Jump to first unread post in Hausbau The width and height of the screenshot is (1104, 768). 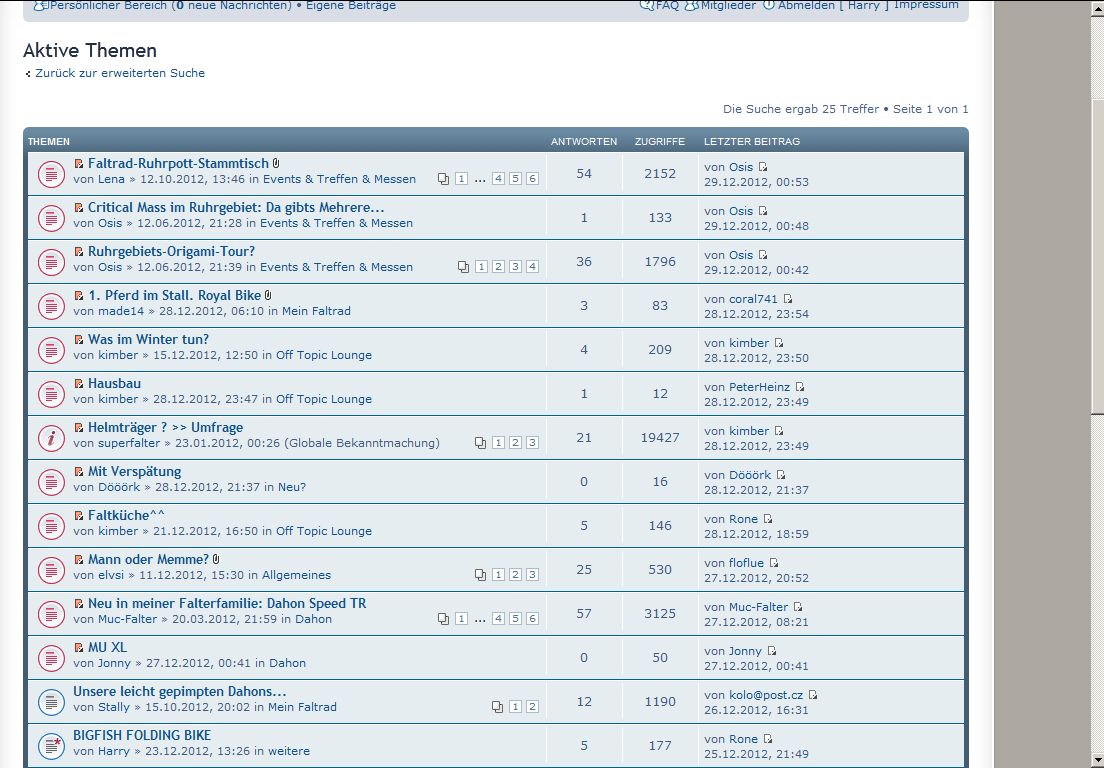[79, 384]
